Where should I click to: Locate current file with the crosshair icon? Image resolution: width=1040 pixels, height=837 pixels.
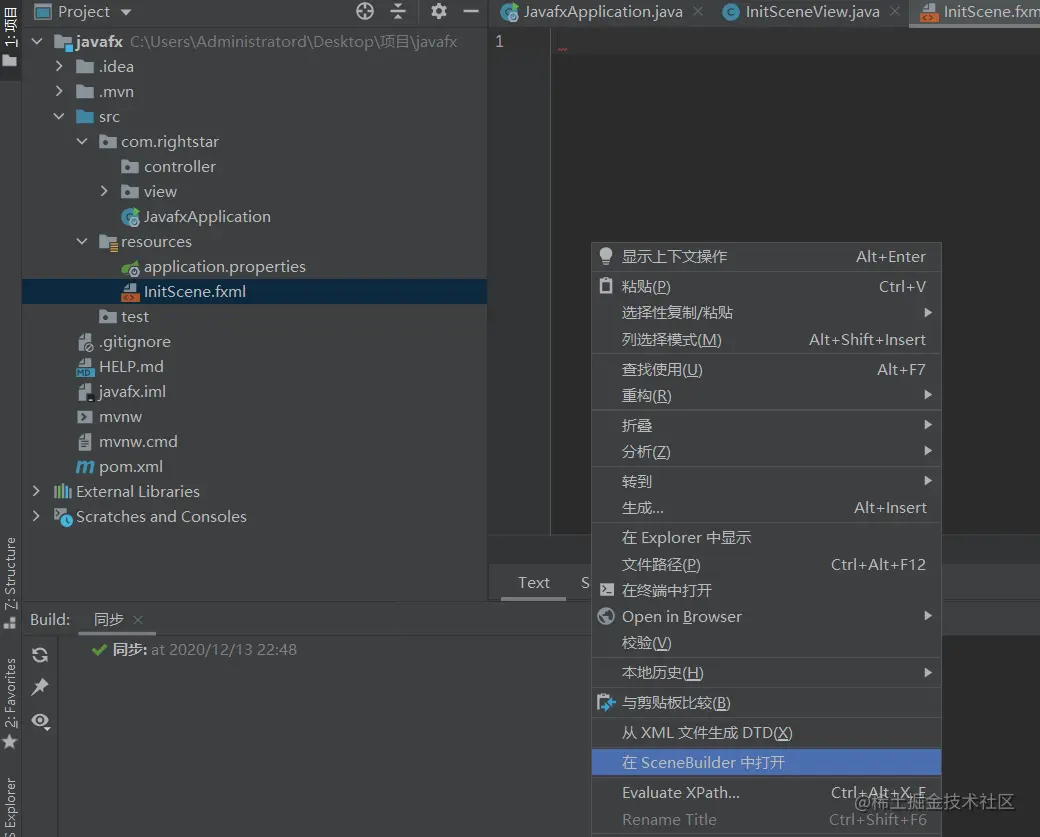[x=365, y=11]
